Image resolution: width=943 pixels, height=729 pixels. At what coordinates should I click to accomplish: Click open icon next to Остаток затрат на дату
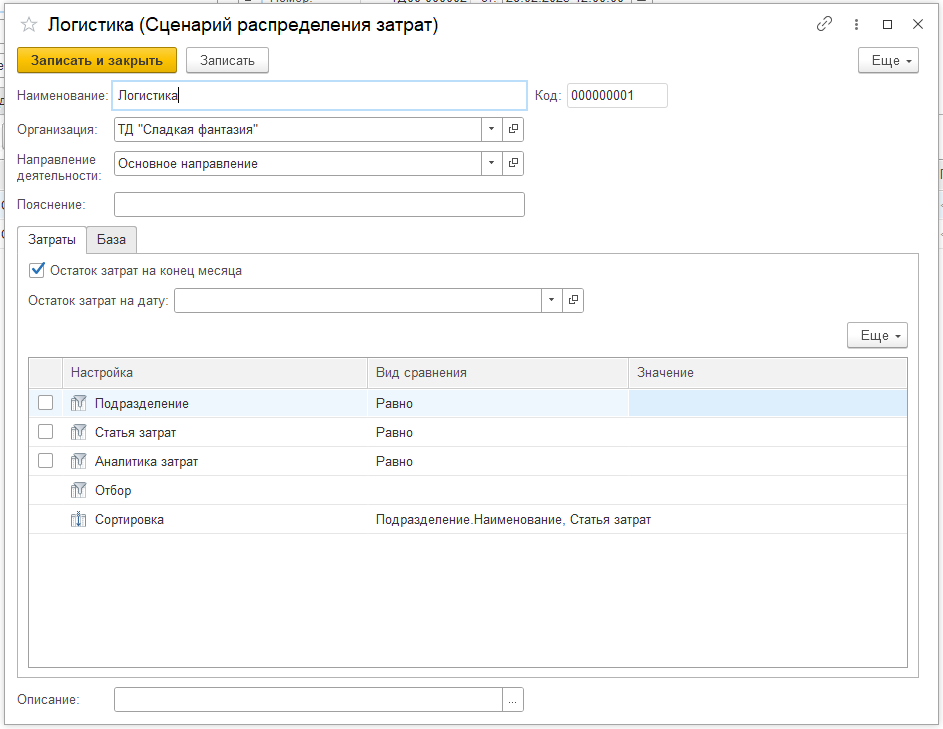(573, 300)
